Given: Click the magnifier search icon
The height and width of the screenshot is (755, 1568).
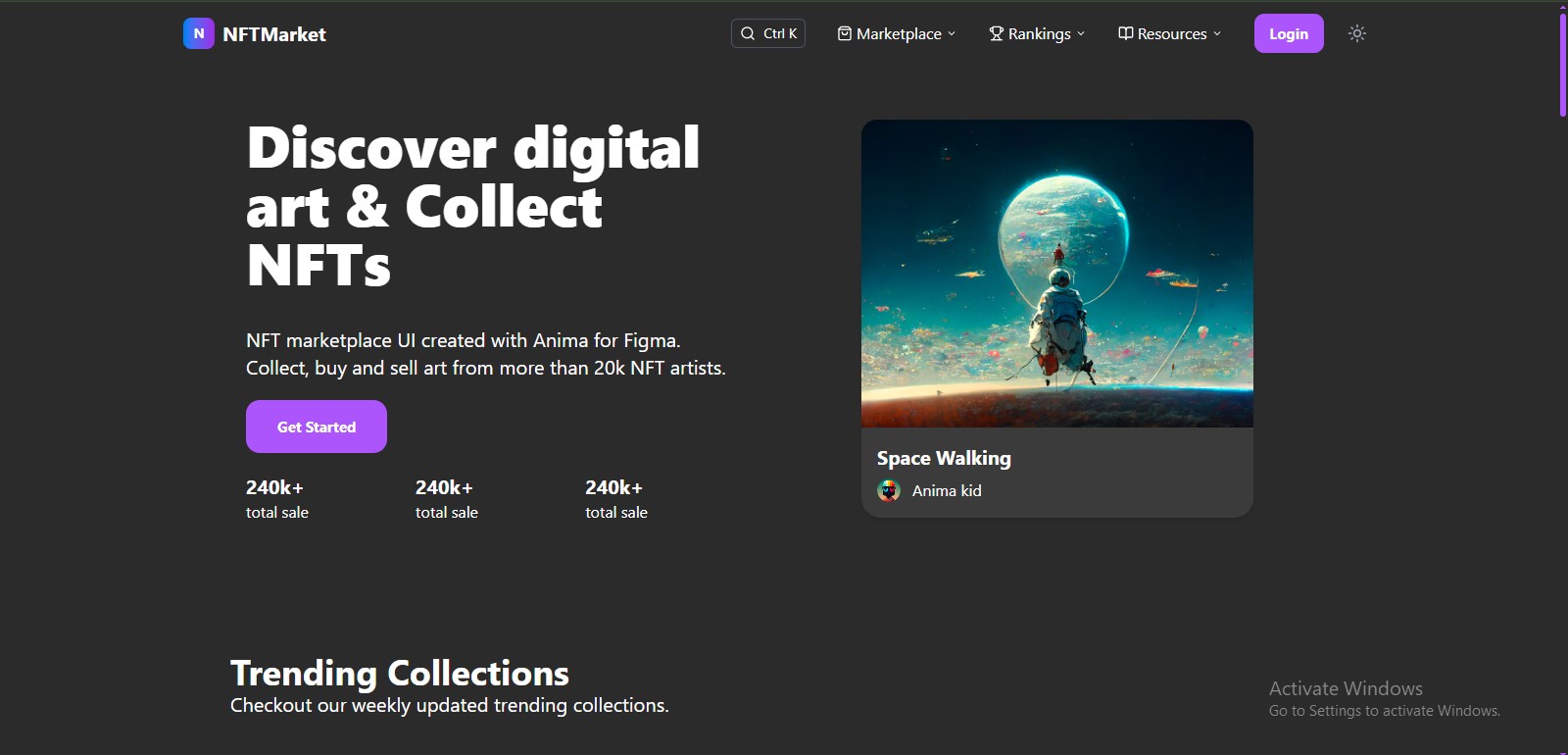Looking at the screenshot, I should coord(748,33).
